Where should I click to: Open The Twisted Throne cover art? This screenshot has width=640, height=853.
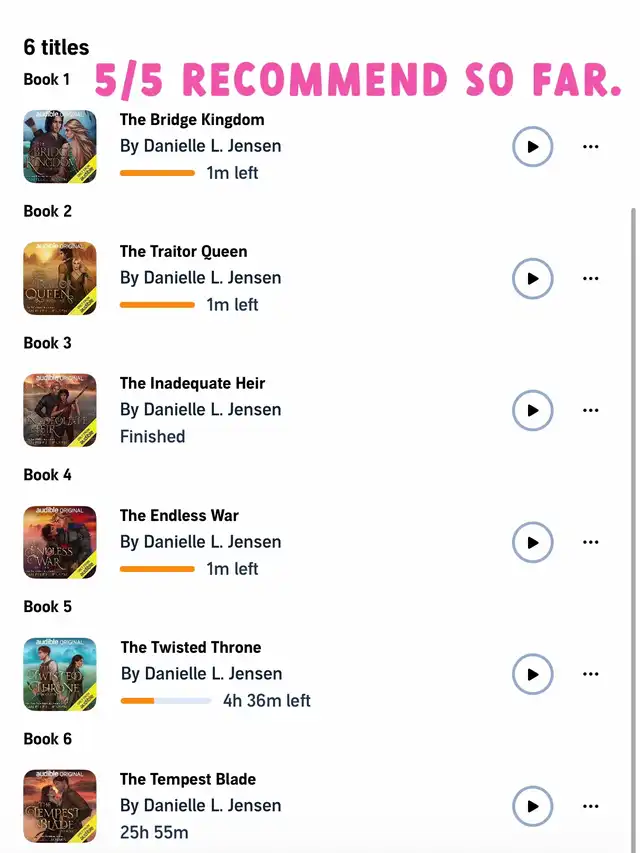[x=60, y=674]
